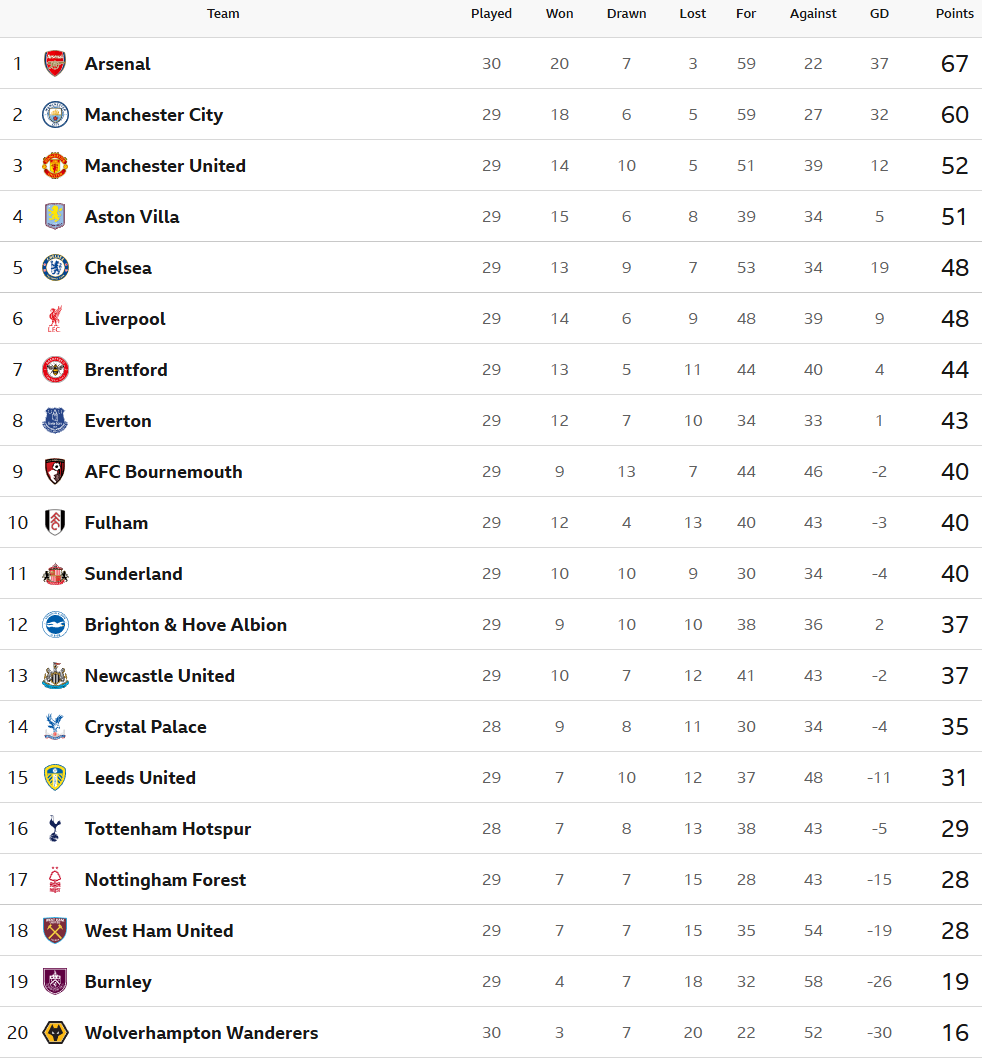Click the Arsenal club crest icon
The width and height of the screenshot is (982, 1062).
coord(55,64)
